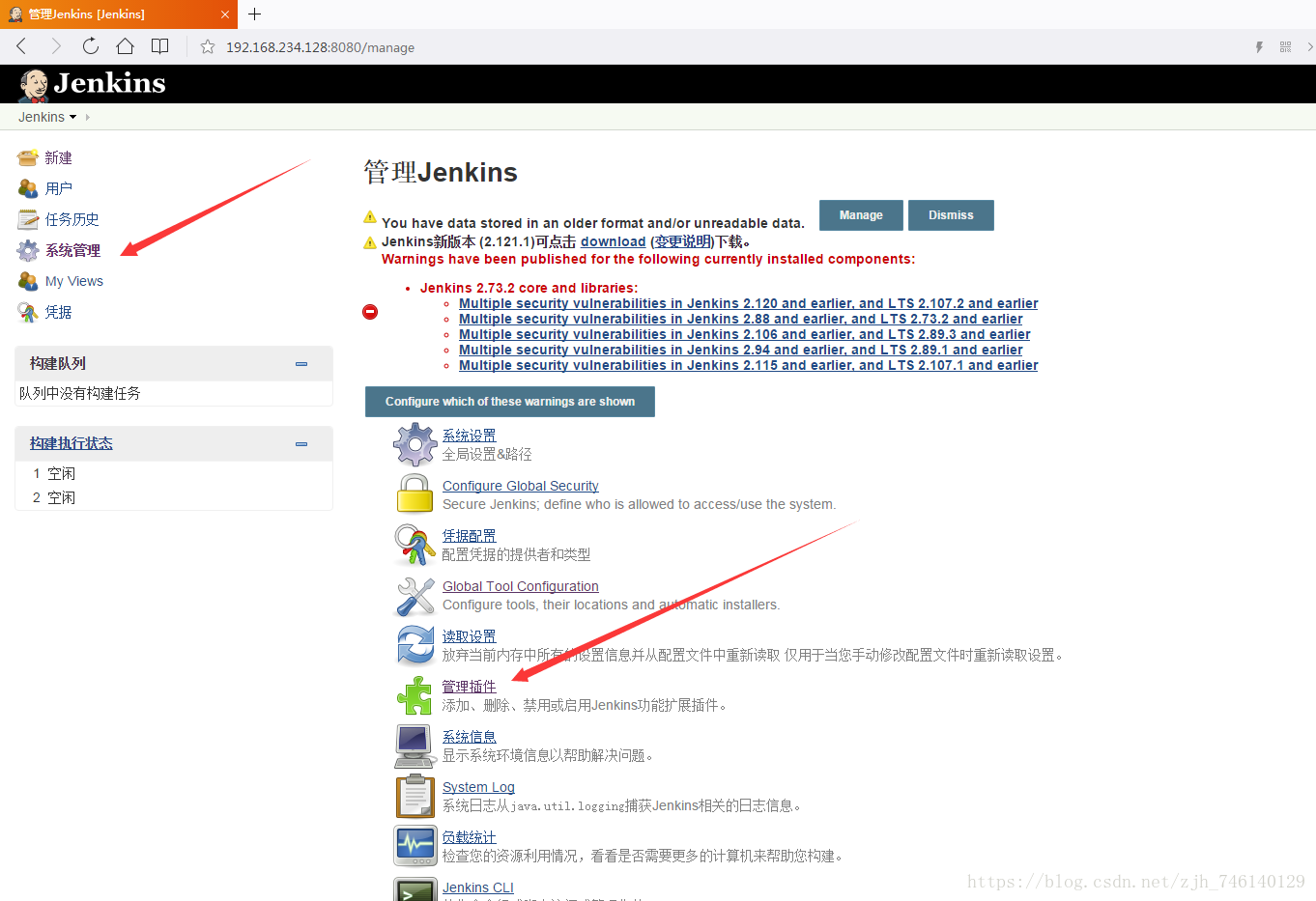Open 用户 in the side menu
This screenshot has height=901, width=1316.
[x=58, y=188]
